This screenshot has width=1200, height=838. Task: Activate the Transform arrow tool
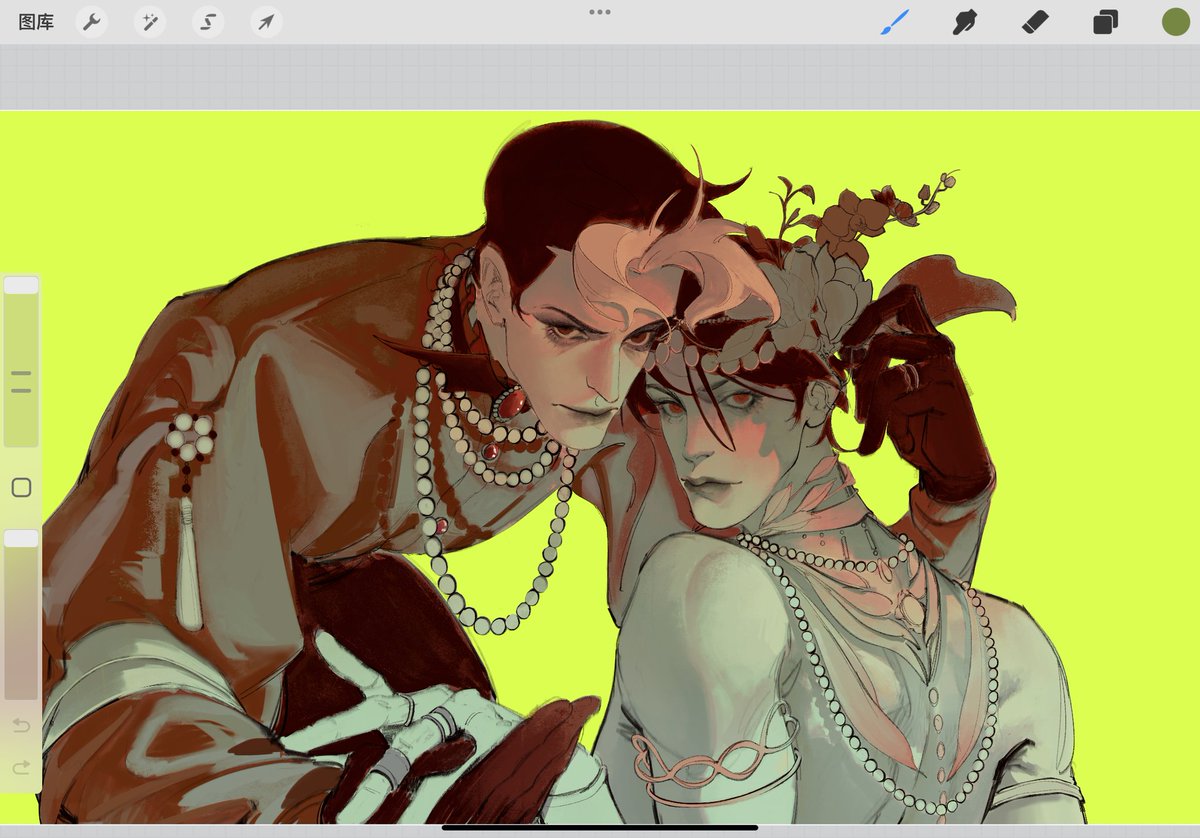pyautogui.click(x=266, y=22)
